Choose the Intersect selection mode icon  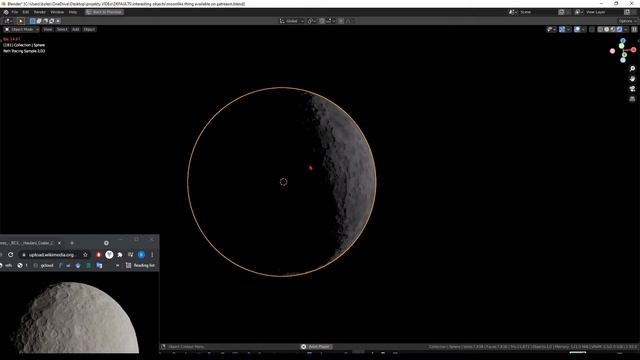coord(58,21)
